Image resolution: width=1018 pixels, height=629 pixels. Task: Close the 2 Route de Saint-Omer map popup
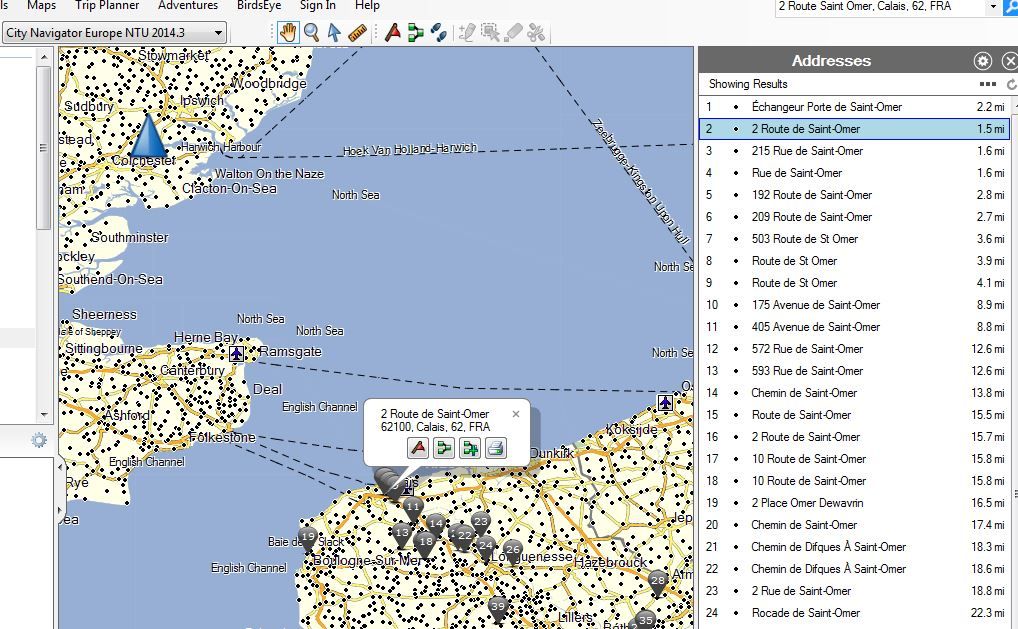(515, 413)
